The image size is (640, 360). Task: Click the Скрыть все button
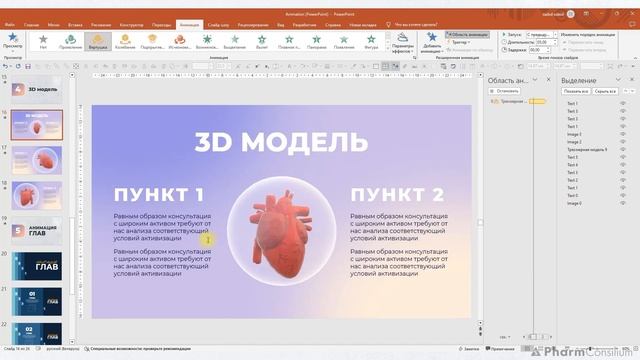[x=605, y=91]
